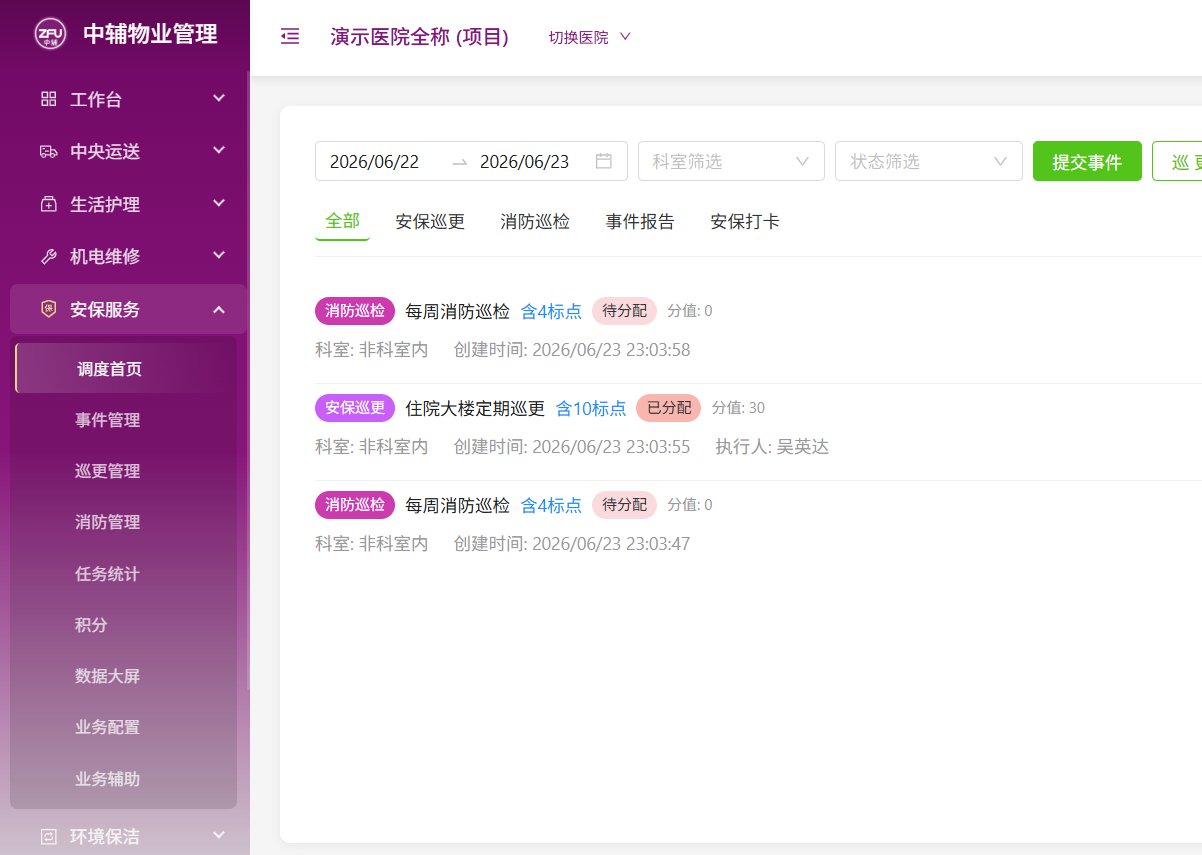The width and height of the screenshot is (1202, 855).
Task: Collapse sidebar with the menu fold icon
Action: [x=290, y=37]
